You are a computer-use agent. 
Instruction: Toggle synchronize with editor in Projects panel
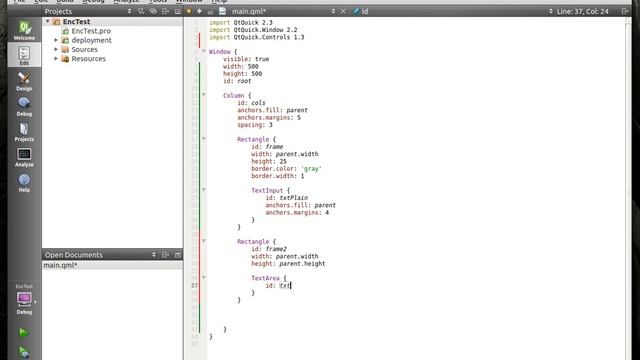153,11
